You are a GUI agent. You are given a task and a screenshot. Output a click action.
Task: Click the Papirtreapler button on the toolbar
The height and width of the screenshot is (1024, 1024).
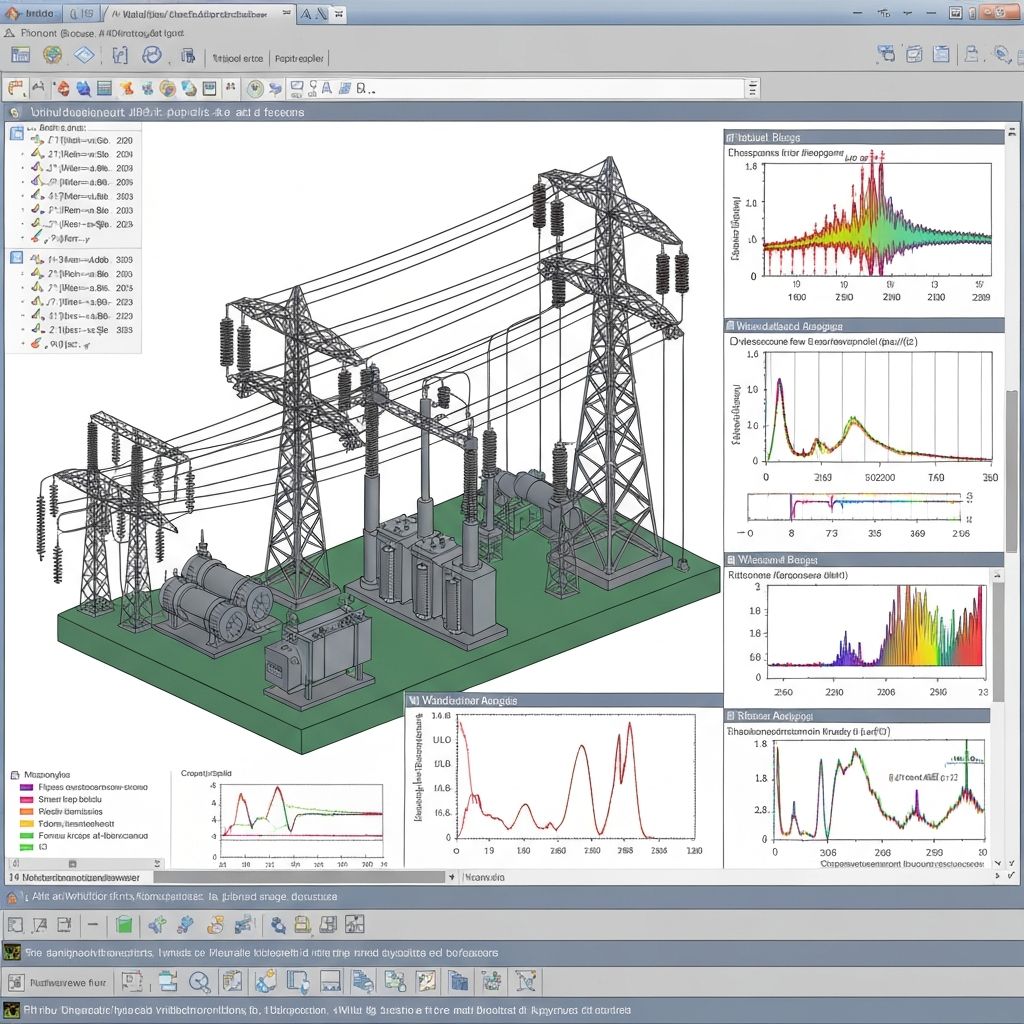(298, 58)
